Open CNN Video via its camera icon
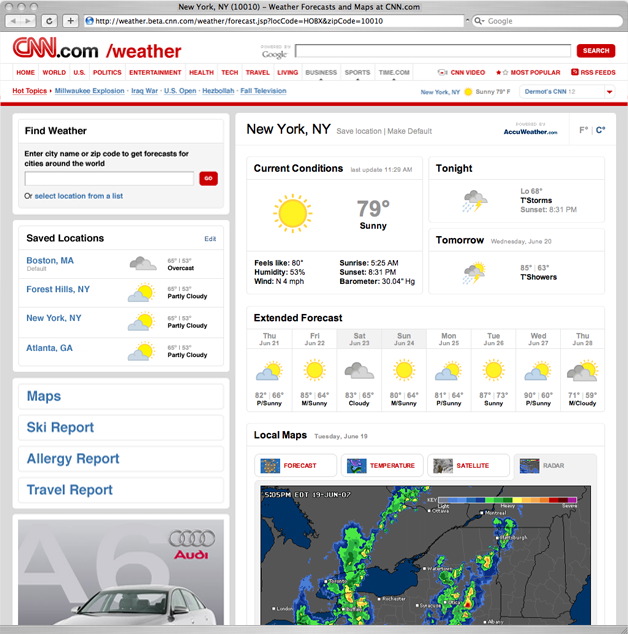 442,72
